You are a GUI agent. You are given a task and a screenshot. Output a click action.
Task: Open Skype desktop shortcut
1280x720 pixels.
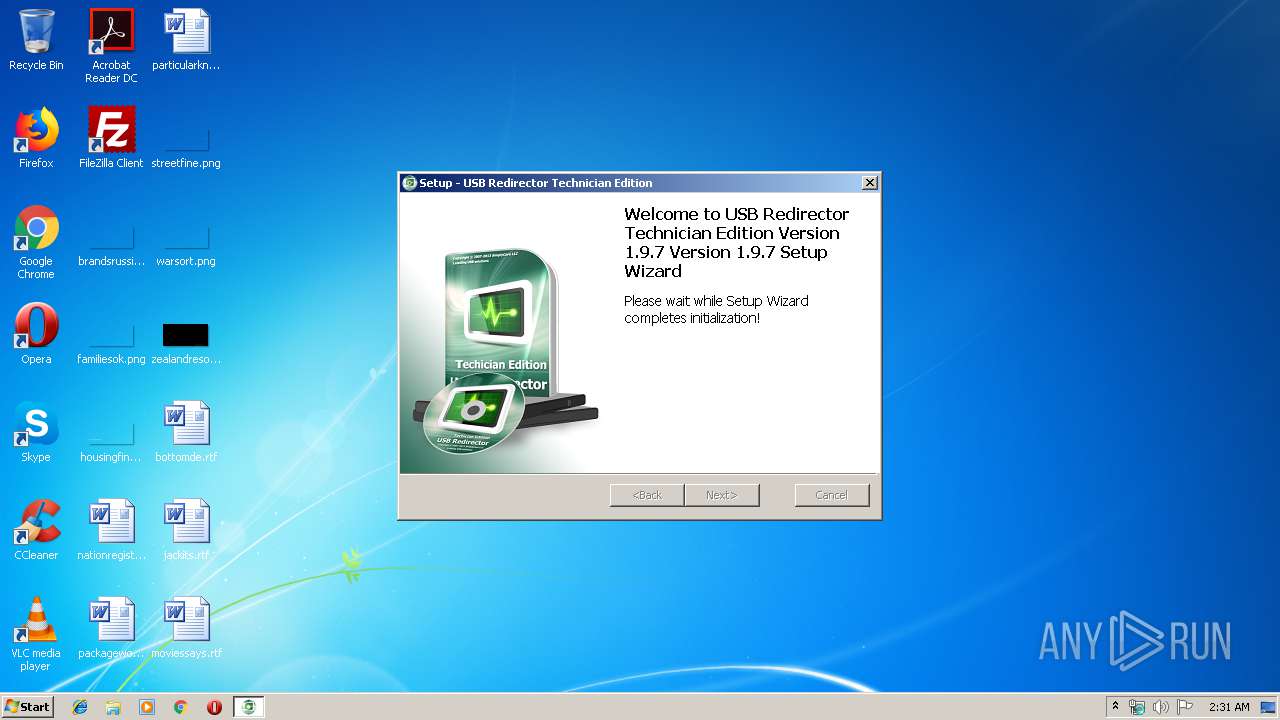(36, 432)
